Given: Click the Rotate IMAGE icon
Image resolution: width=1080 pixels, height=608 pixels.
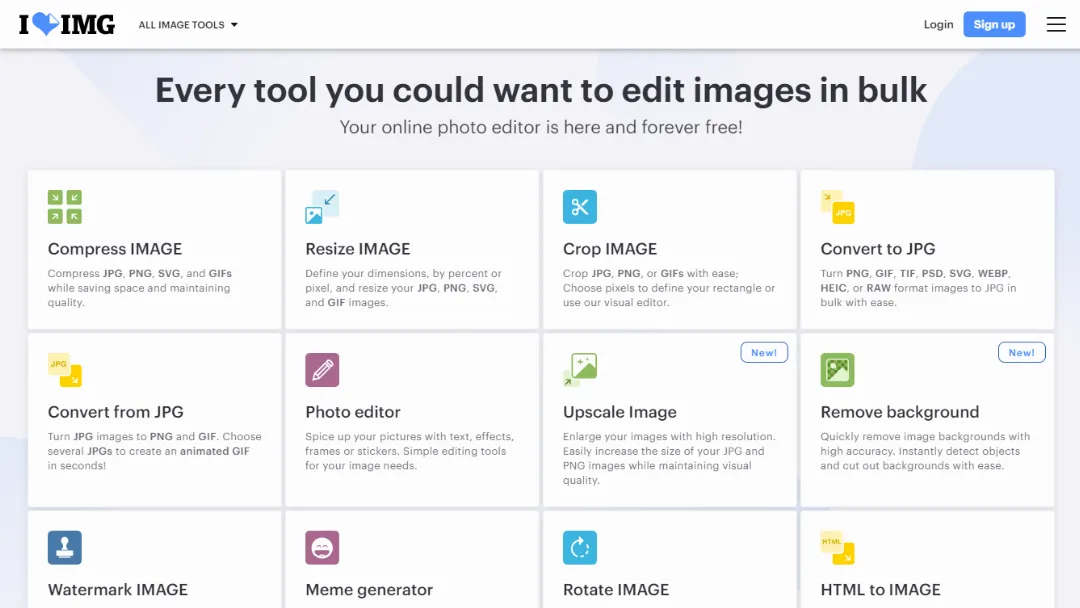Looking at the screenshot, I should point(580,547).
